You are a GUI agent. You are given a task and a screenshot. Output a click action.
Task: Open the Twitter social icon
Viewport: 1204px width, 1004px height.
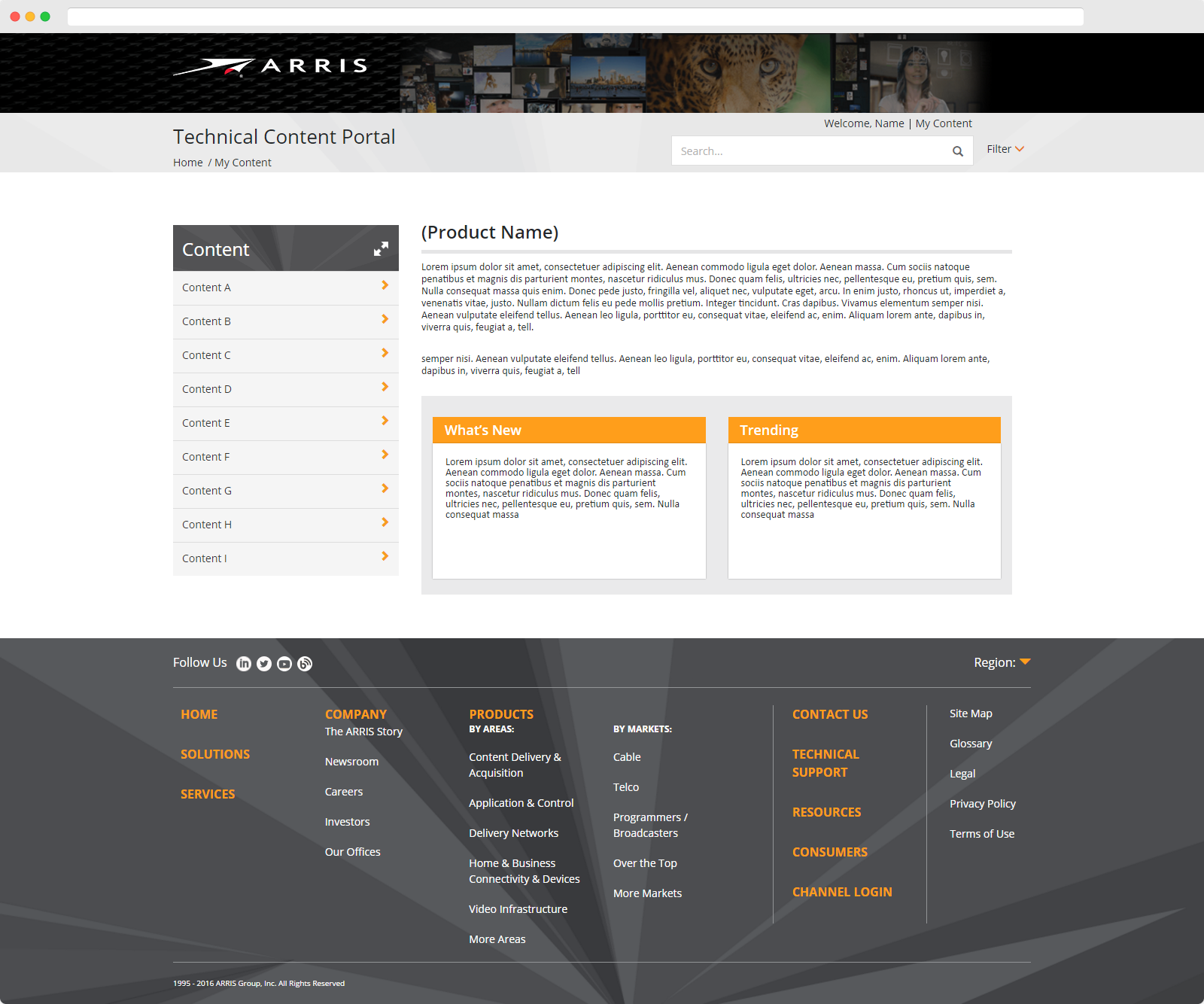[x=264, y=663]
